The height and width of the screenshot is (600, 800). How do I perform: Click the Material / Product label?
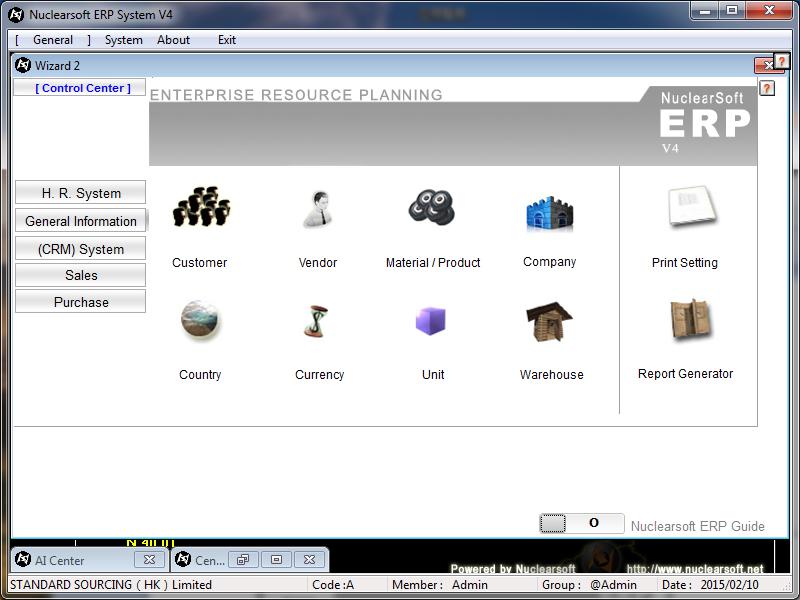(x=433, y=262)
